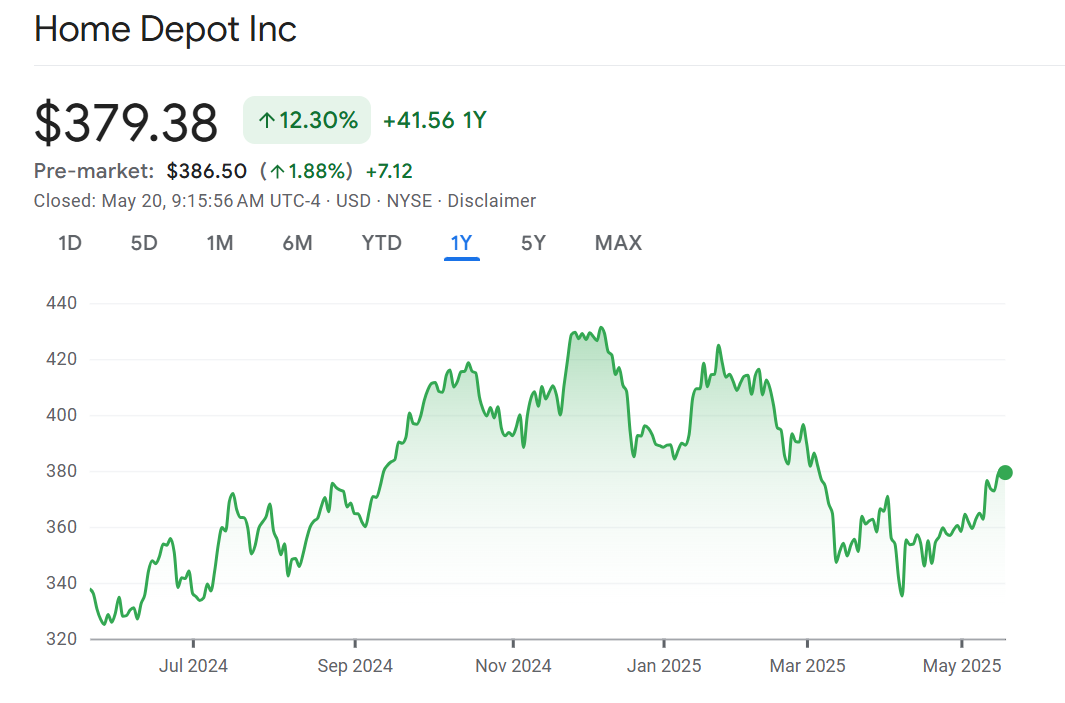Click the green endpoint dot on the chart
1065x703 pixels.
[1005, 473]
